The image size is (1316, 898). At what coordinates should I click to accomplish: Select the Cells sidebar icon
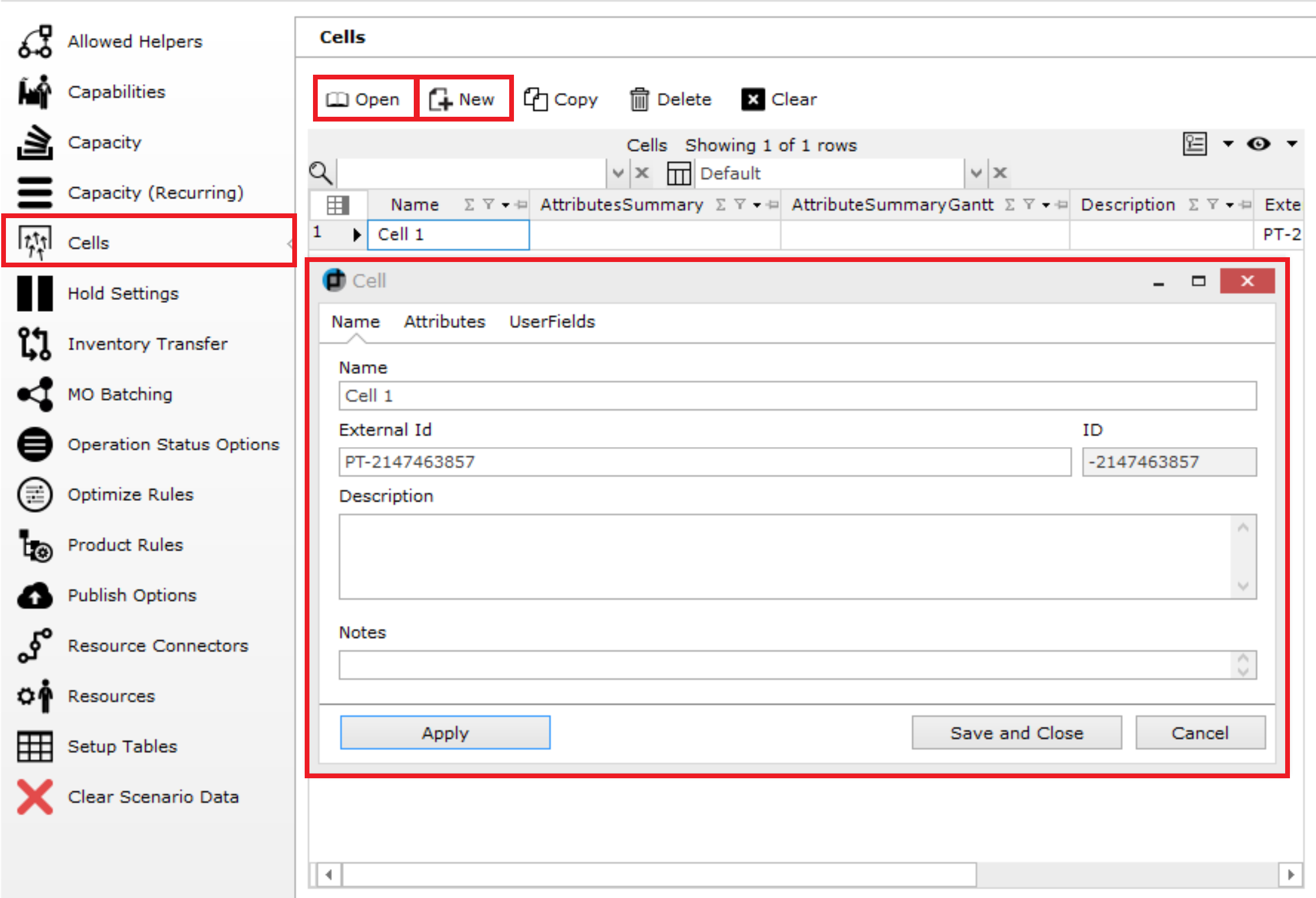35,242
